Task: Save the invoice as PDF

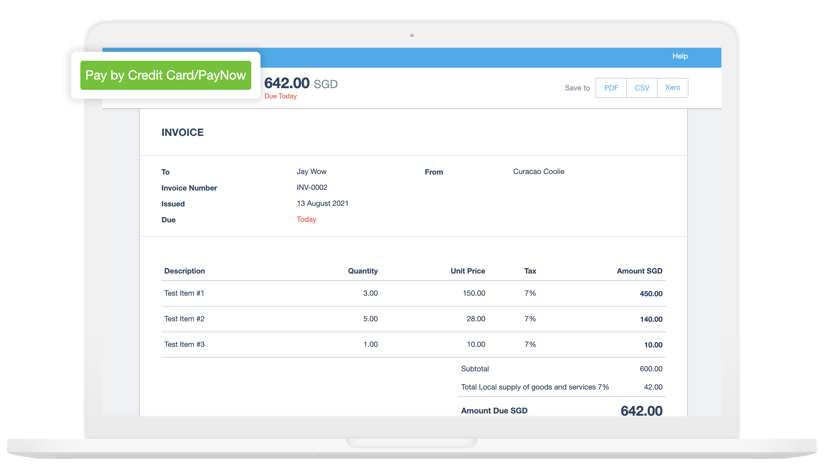Action: pos(610,88)
